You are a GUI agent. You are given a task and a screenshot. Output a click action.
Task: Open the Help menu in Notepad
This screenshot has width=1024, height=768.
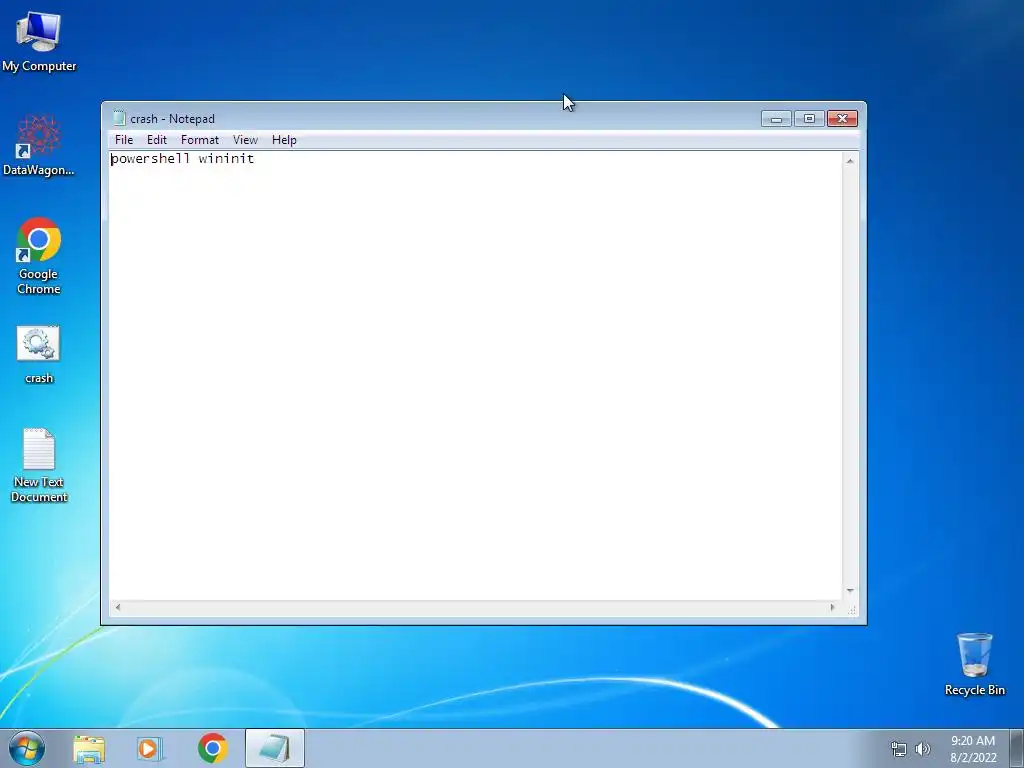(284, 140)
